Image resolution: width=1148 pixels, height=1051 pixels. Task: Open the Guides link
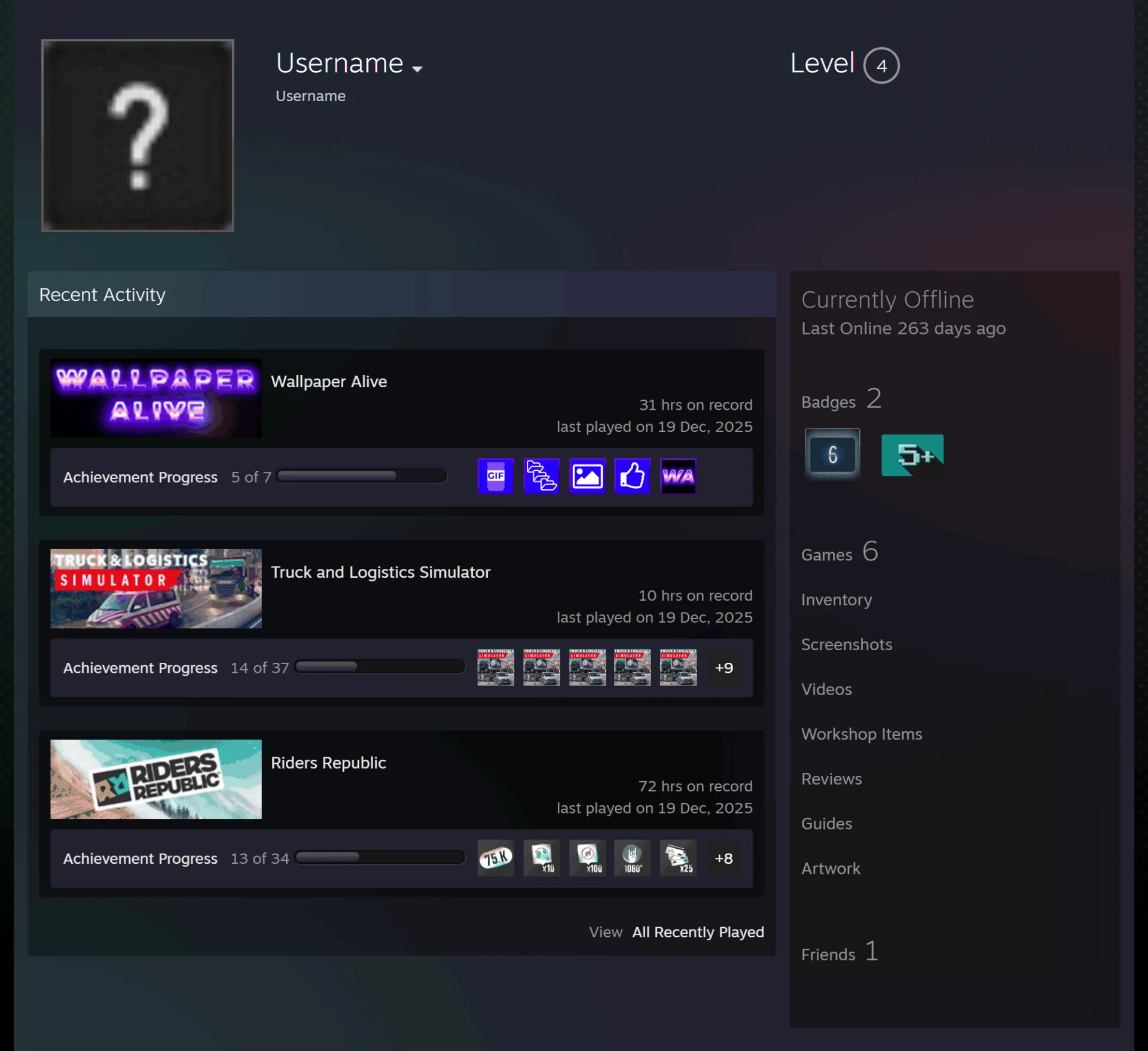click(x=827, y=824)
